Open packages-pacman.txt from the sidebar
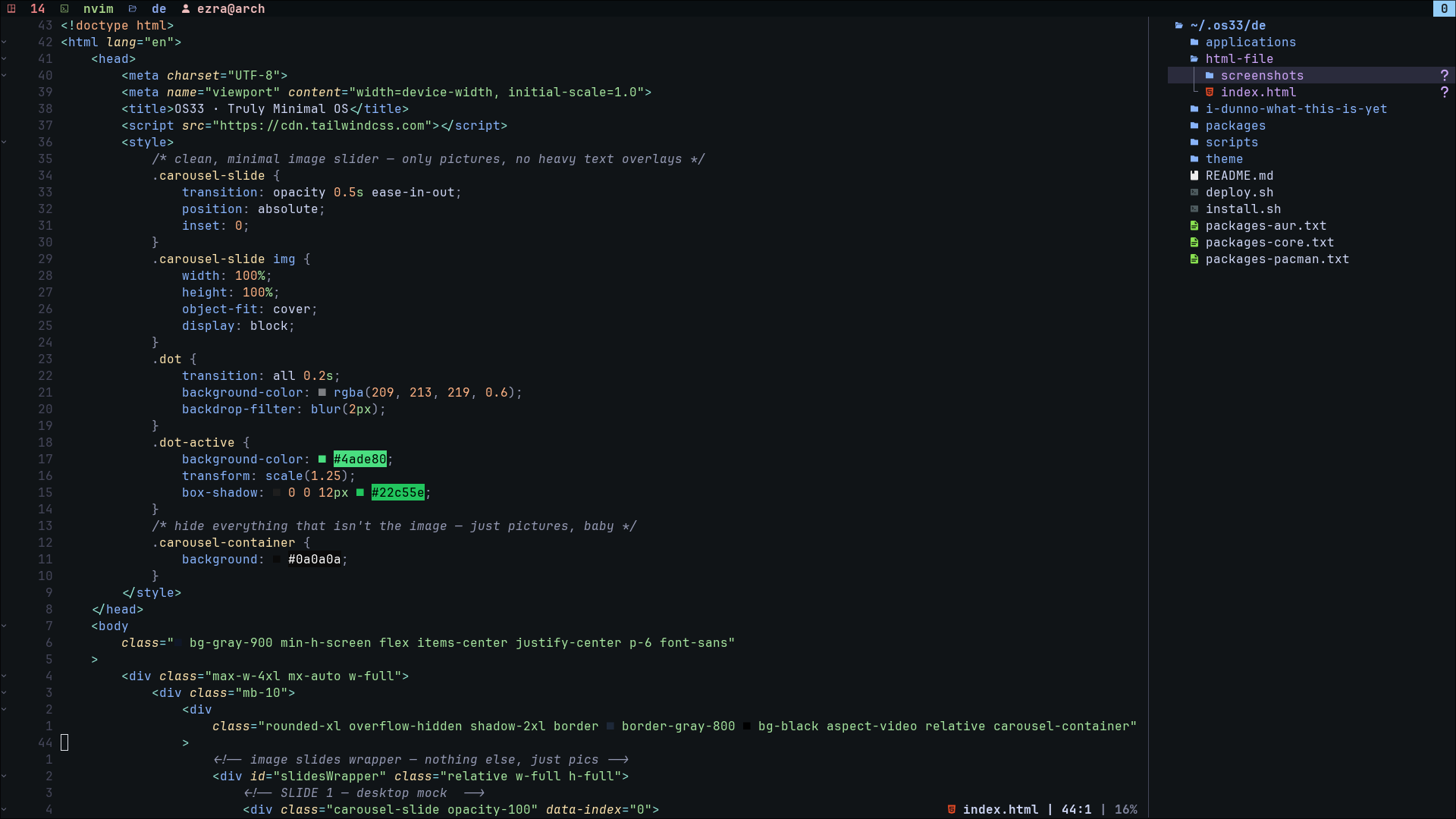Image resolution: width=1456 pixels, height=819 pixels. (x=1278, y=259)
